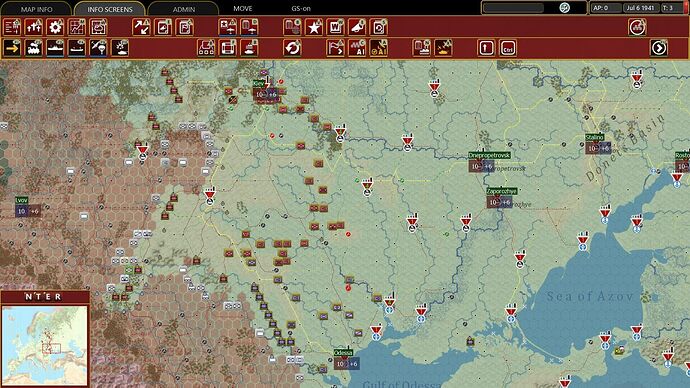Open the losses screen with crosses icon
The height and width of the screenshot is (388, 690).
[x=33, y=27]
